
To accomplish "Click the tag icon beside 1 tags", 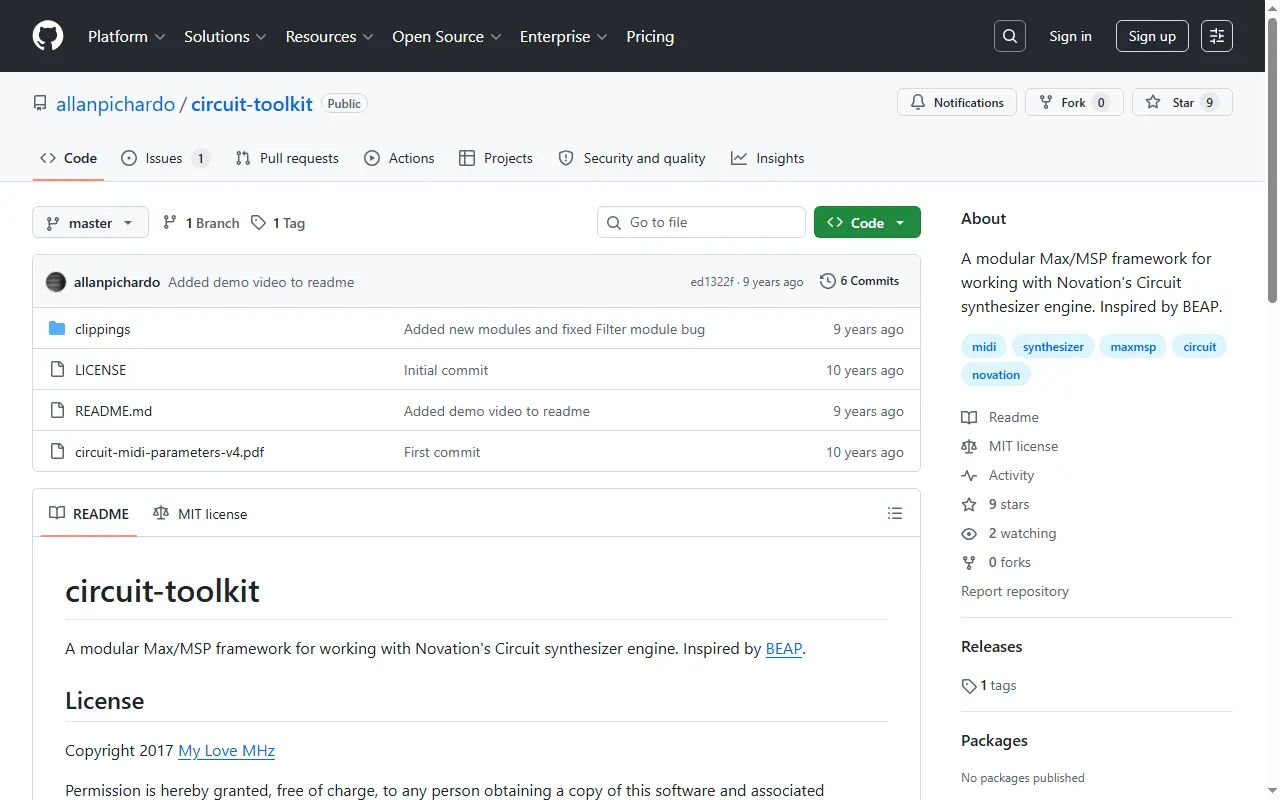I will point(969,686).
